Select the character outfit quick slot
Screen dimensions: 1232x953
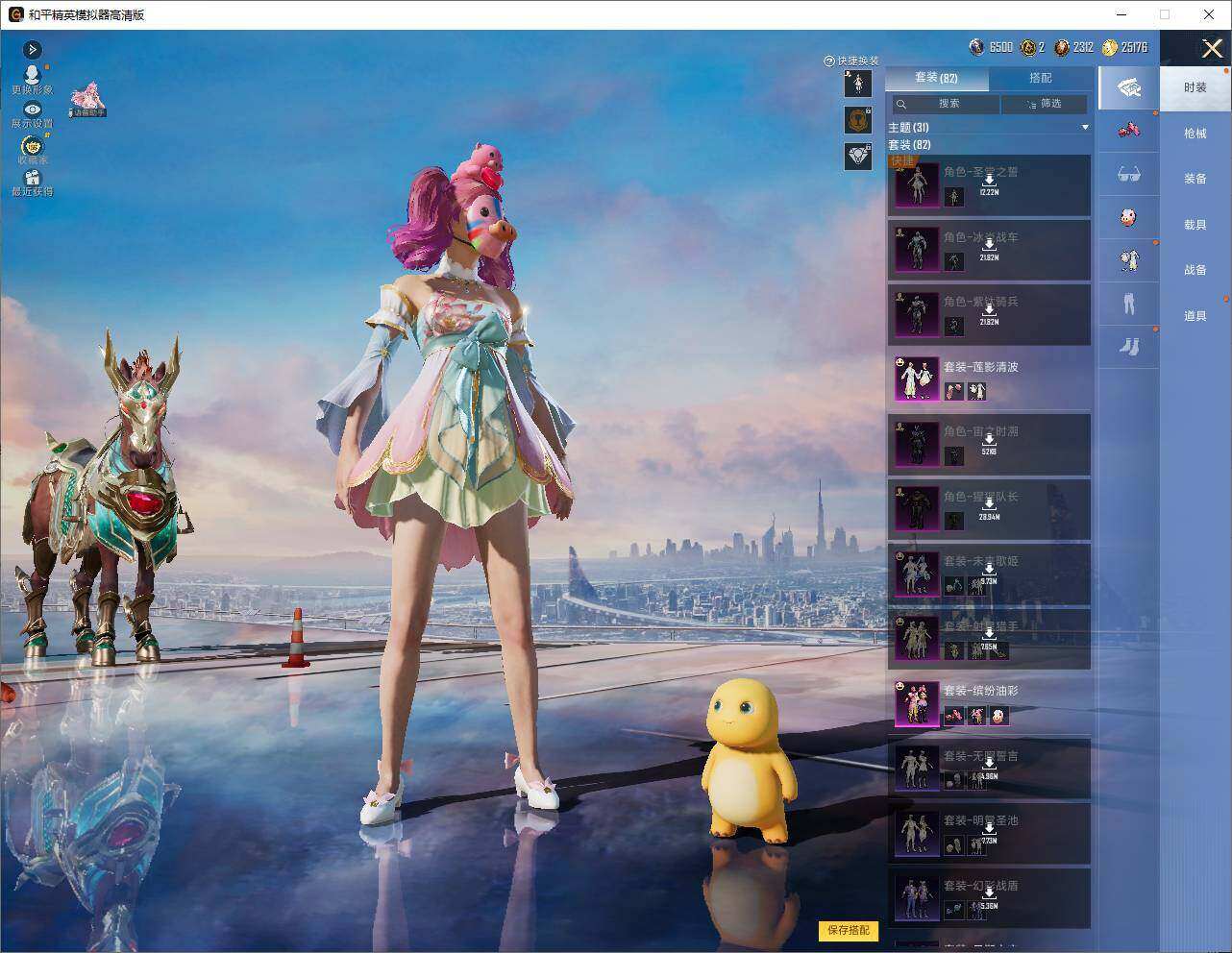click(858, 84)
